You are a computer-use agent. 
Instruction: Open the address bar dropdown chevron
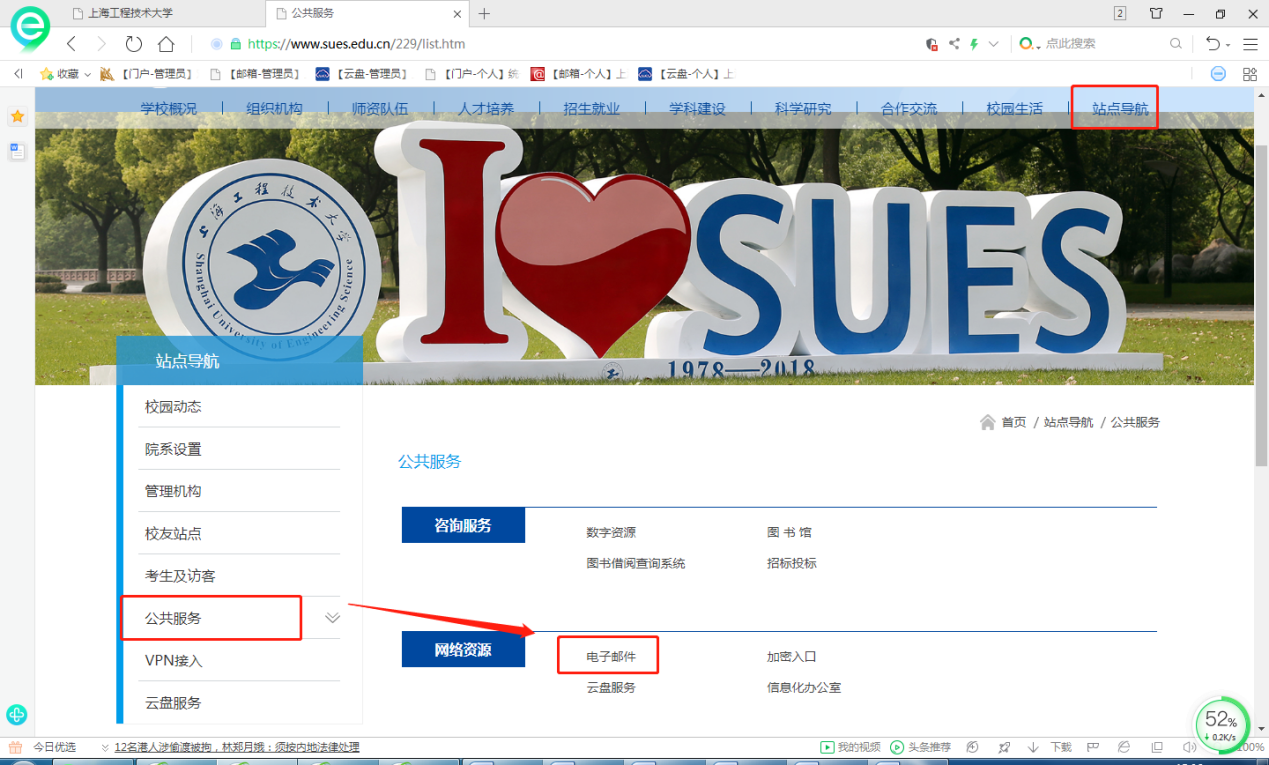point(993,44)
